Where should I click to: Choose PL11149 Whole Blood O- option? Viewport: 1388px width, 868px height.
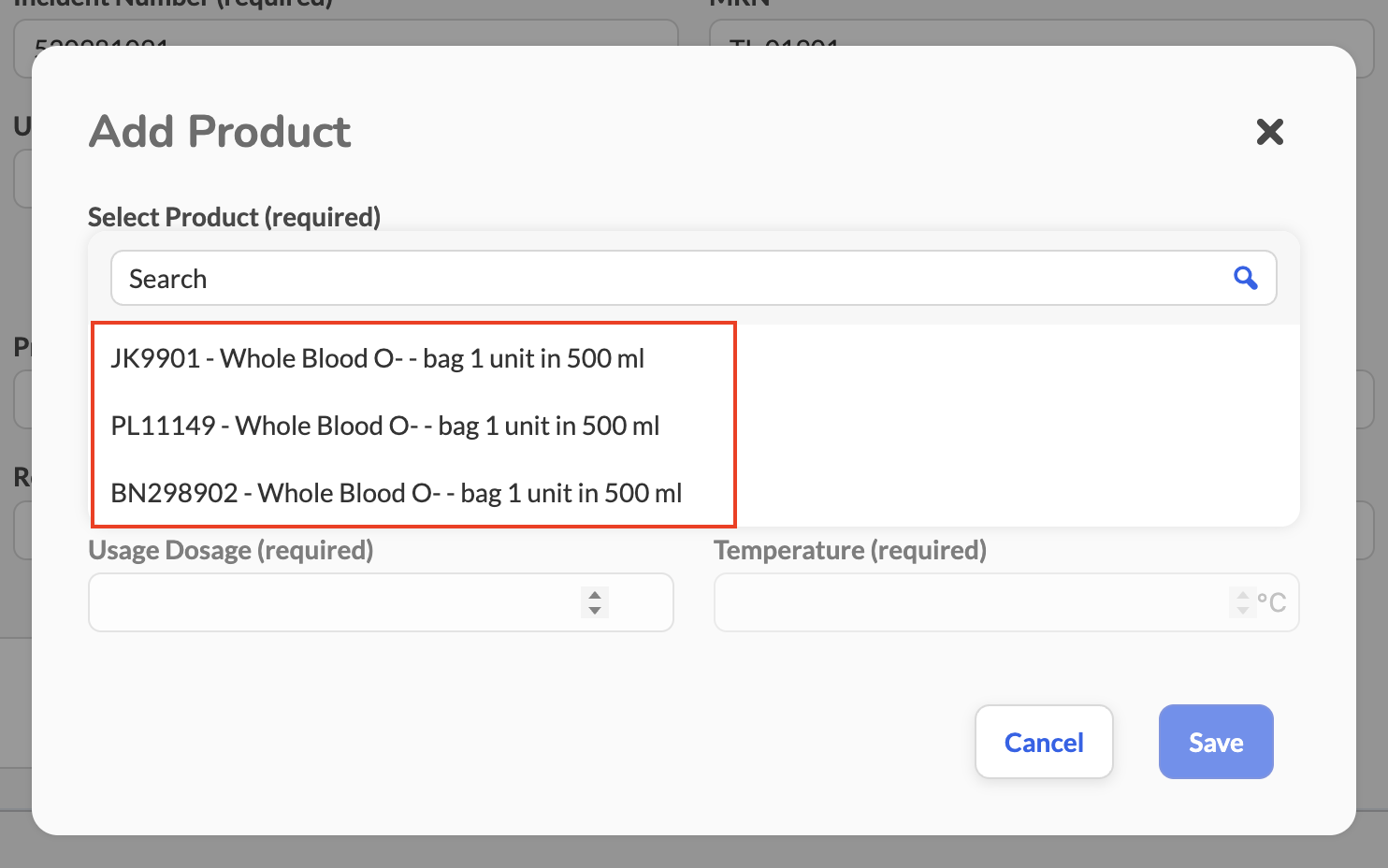point(385,426)
